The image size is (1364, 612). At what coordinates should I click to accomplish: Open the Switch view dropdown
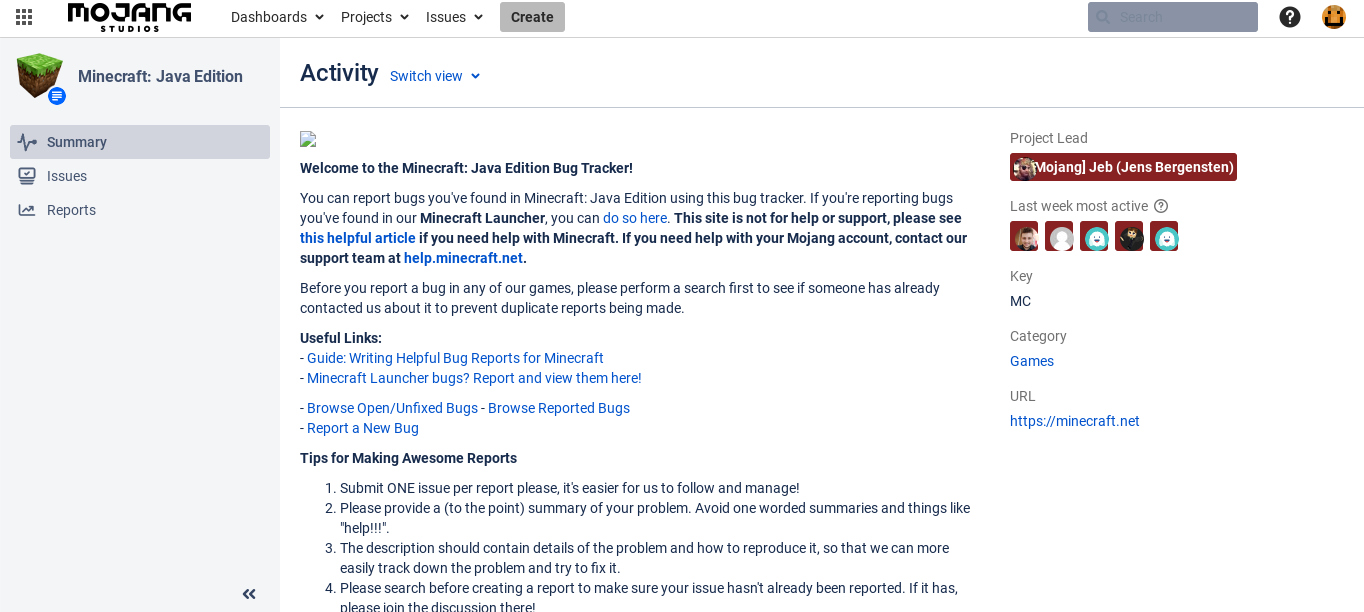pos(435,76)
